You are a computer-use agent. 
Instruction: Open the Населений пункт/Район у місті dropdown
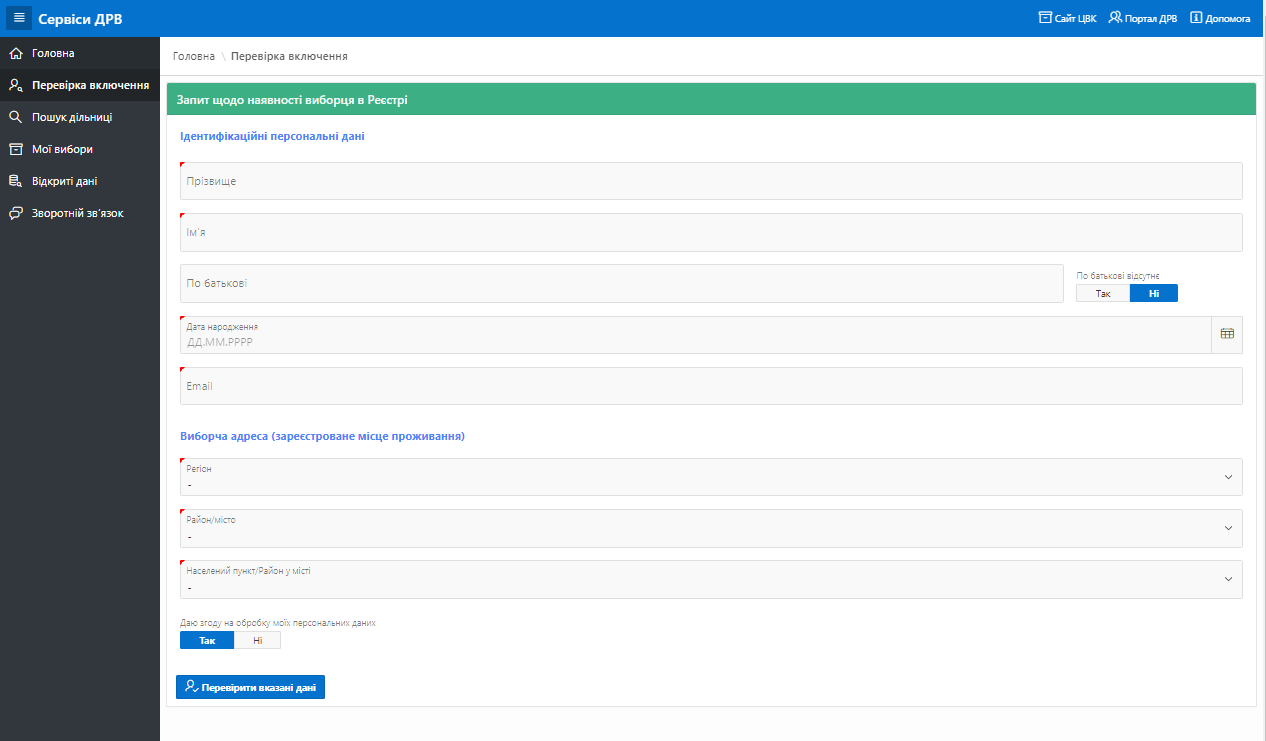pyautogui.click(x=711, y=579)
